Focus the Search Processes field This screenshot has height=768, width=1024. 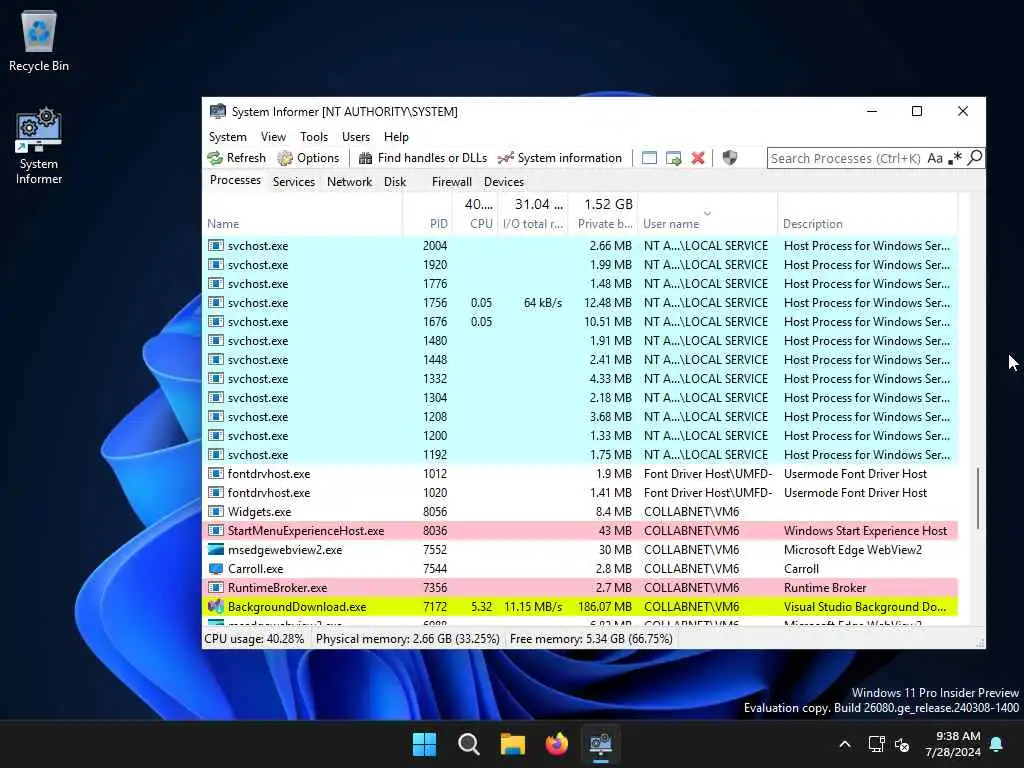pyautogui.click(x=846, y=158)
